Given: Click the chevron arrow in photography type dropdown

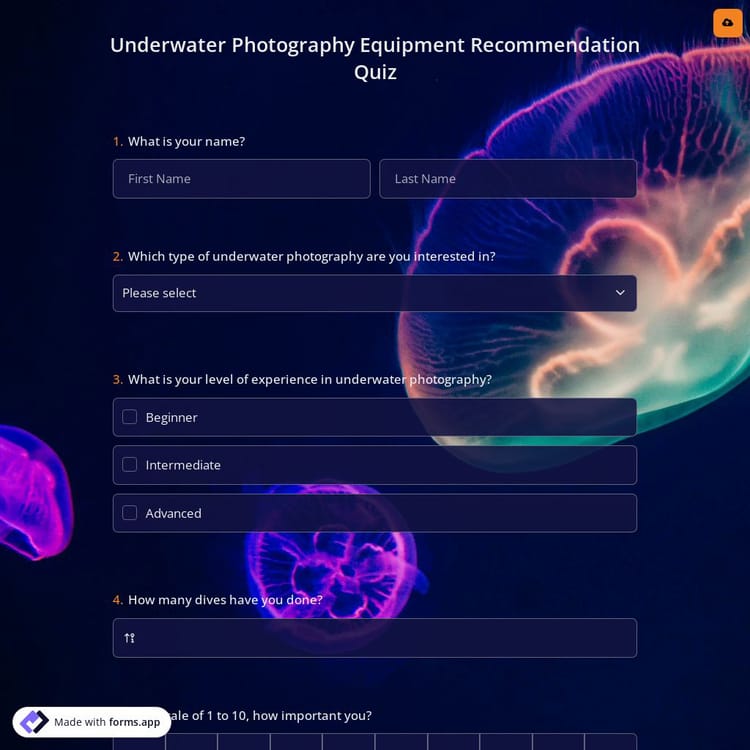Looking at the screenshot, I should pos(620,293).
